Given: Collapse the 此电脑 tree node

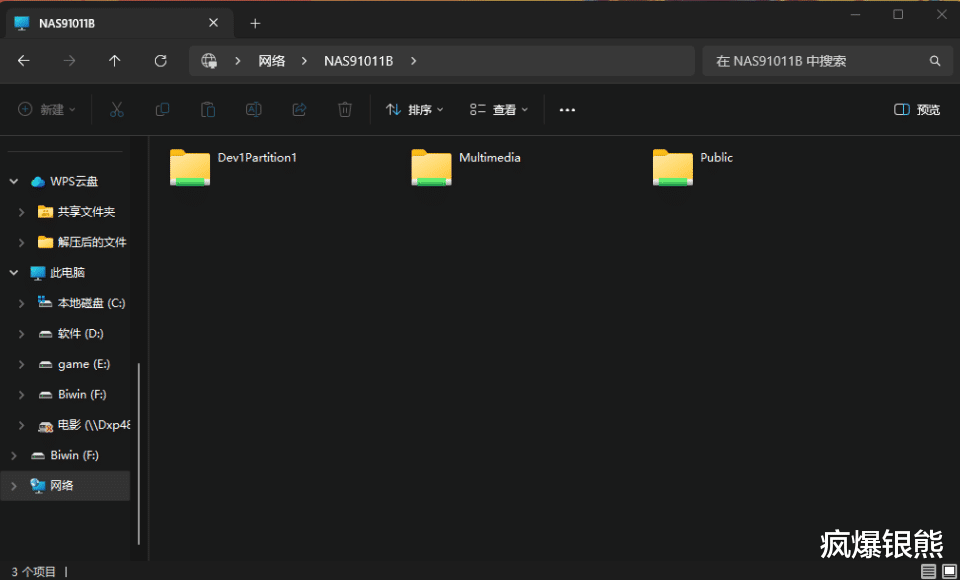Looking at the screenshot, I should 13,273.
